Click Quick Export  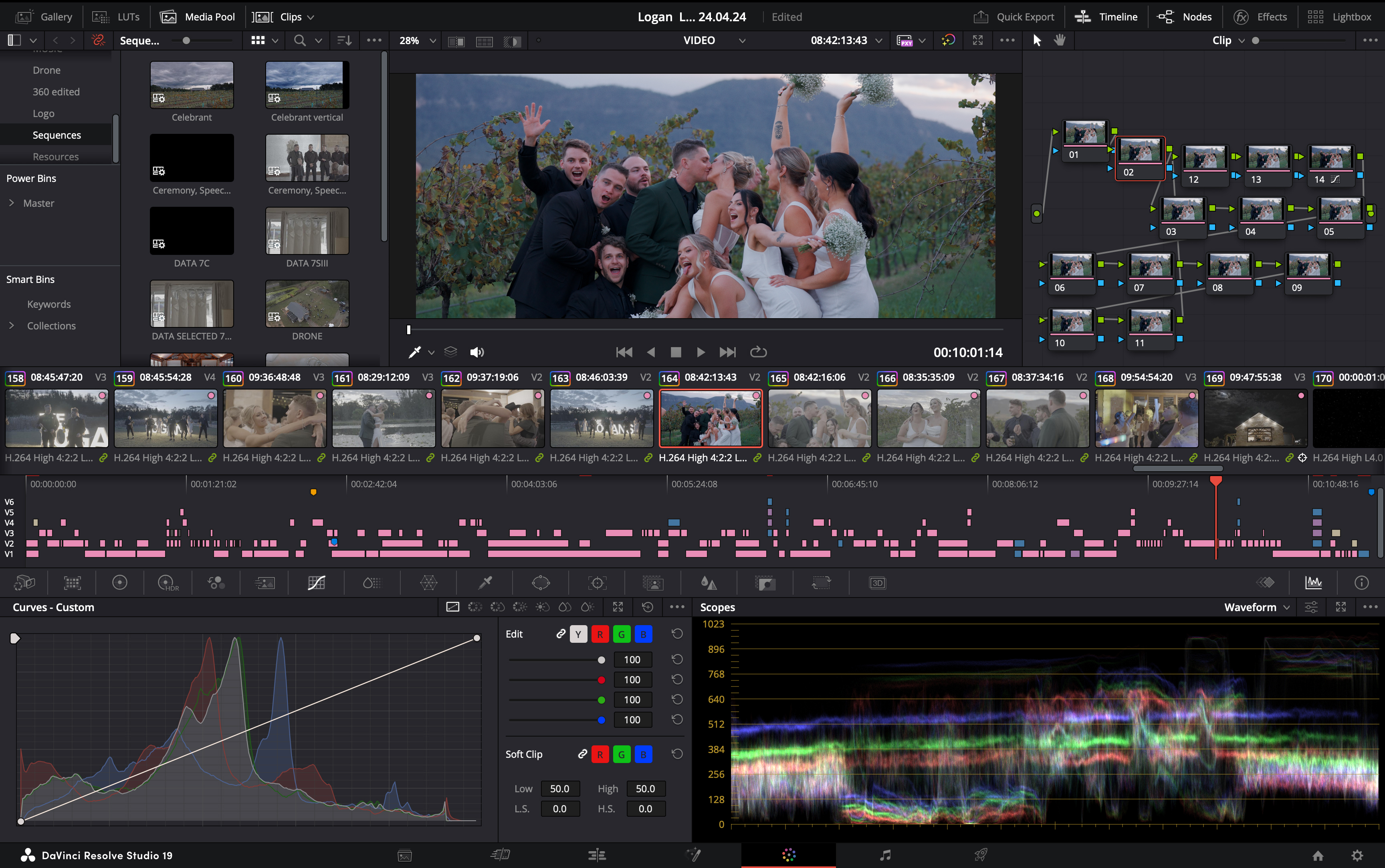tap(1014, 17)
